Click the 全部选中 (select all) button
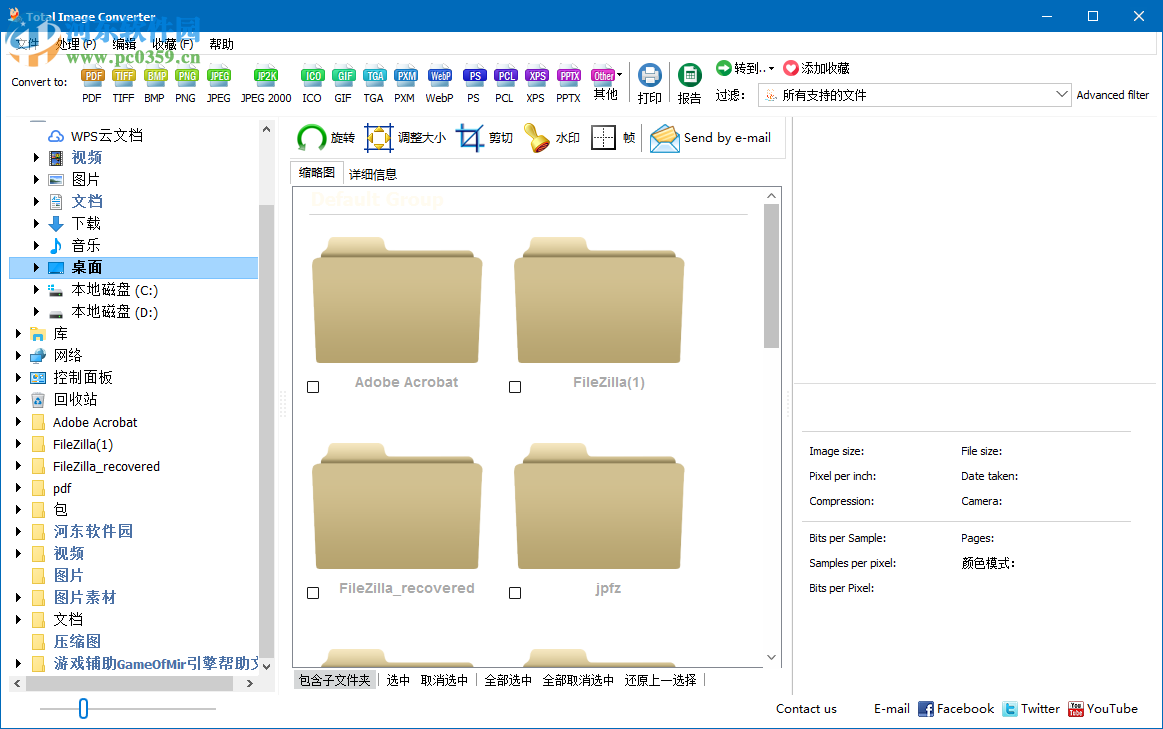1163x729 pixels. pos(508,680)
